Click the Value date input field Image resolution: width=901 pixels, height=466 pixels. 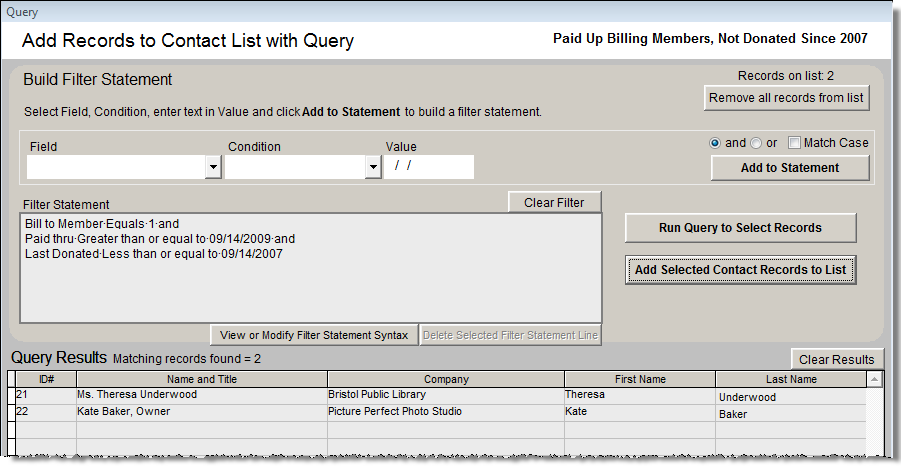coord(429,166)
